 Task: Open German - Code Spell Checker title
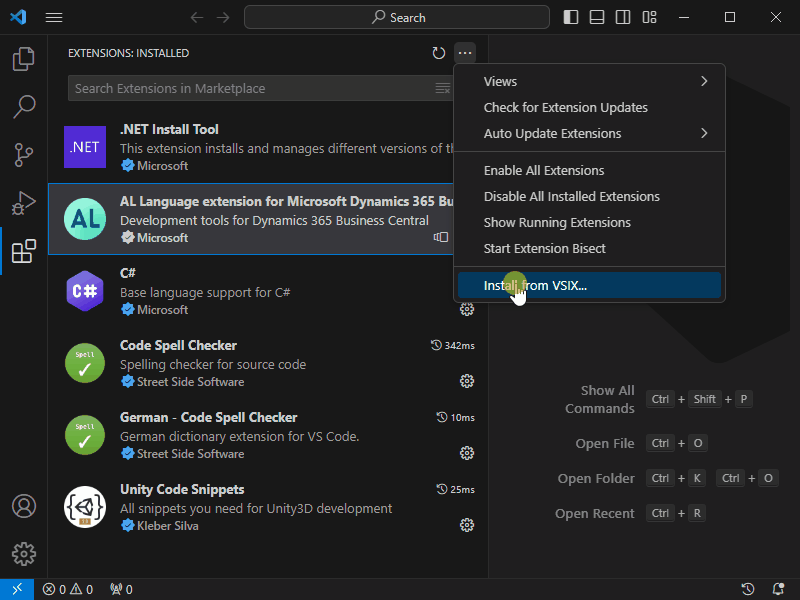point(209,417)
